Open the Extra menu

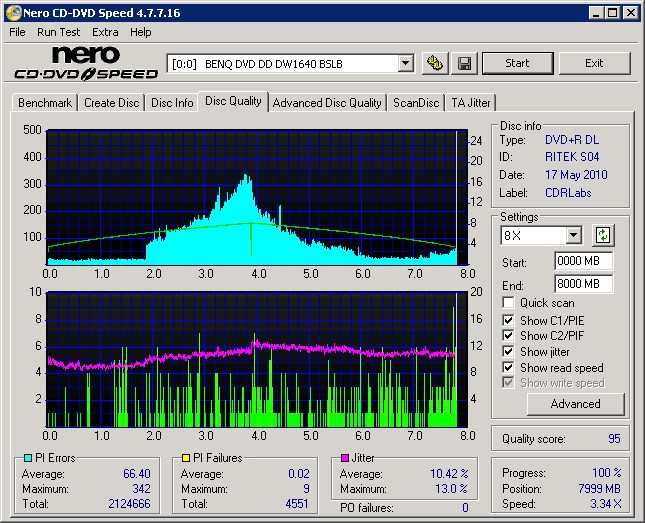105,32
